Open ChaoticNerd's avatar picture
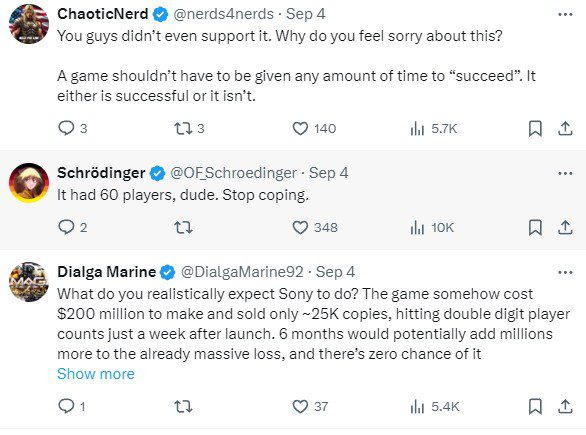This screenshot has height=435, width=586. click(x=29, y=24)
